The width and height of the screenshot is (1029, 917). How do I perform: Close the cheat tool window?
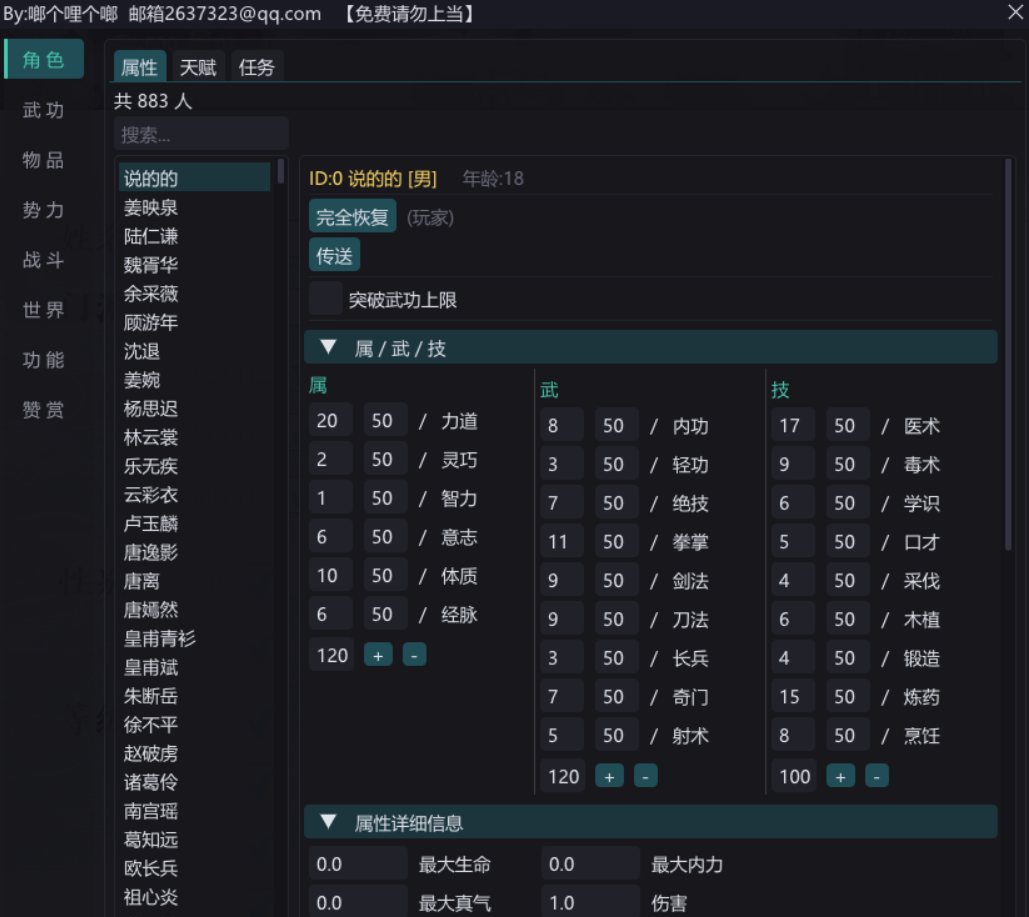(x=1014, y=12)
